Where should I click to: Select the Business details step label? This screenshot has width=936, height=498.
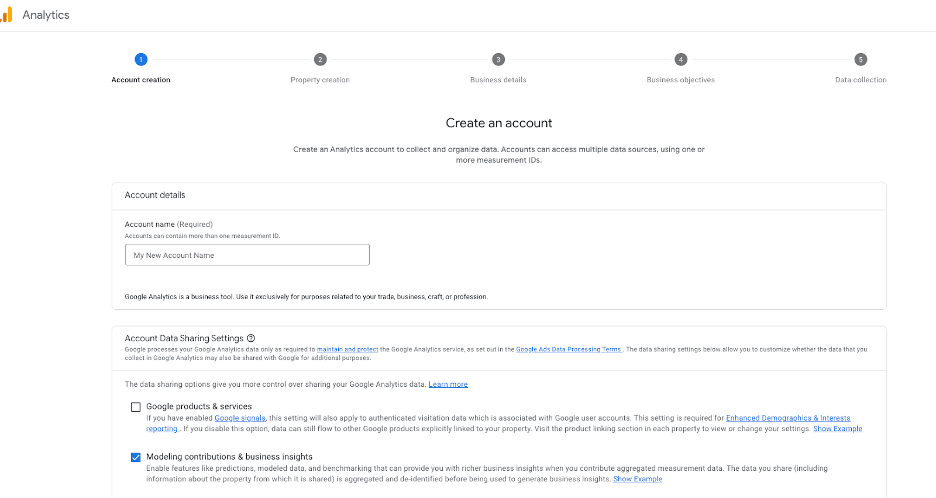[498, 80]
